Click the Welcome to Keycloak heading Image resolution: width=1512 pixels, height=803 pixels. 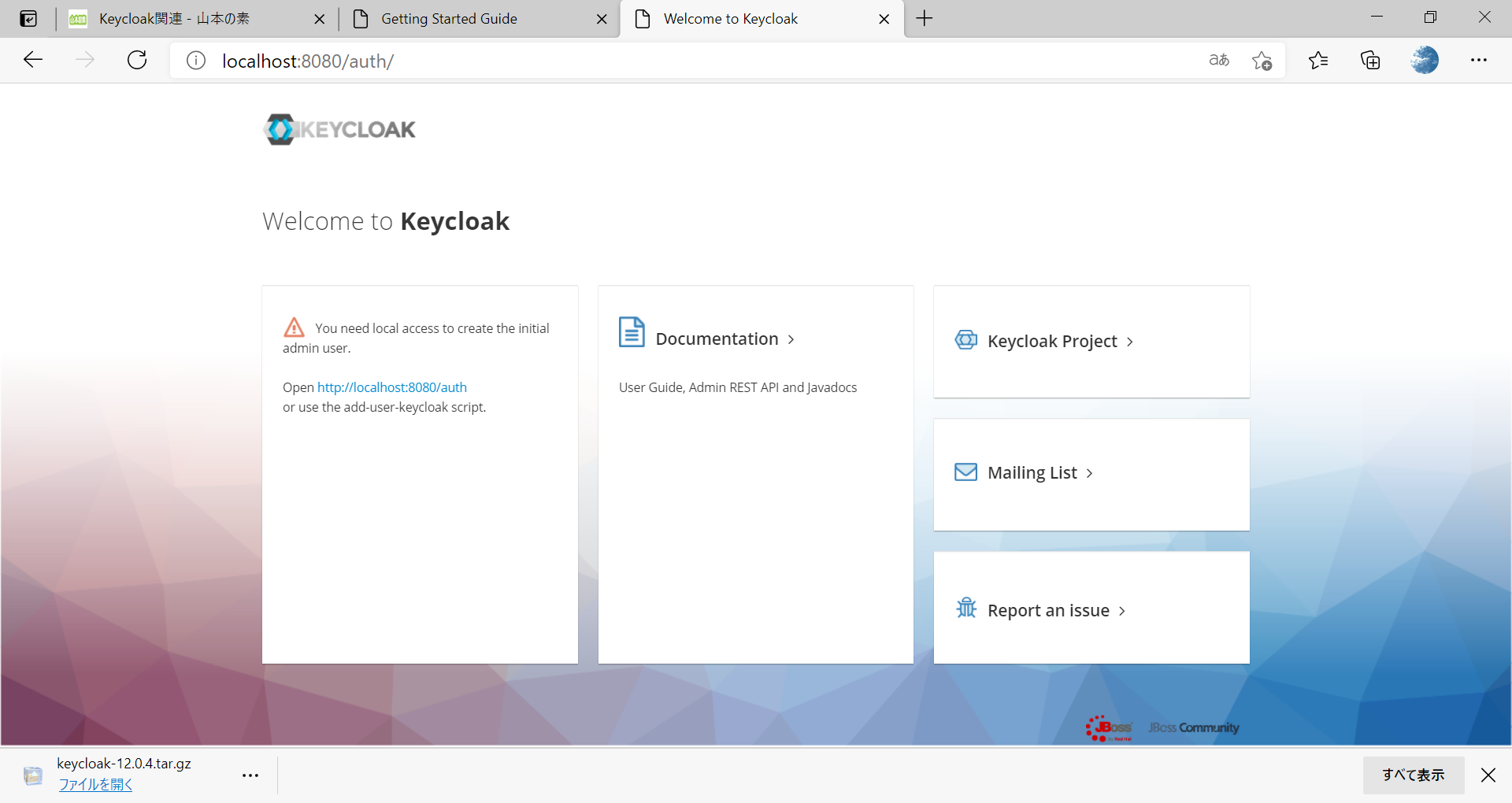tap(386, 222)
